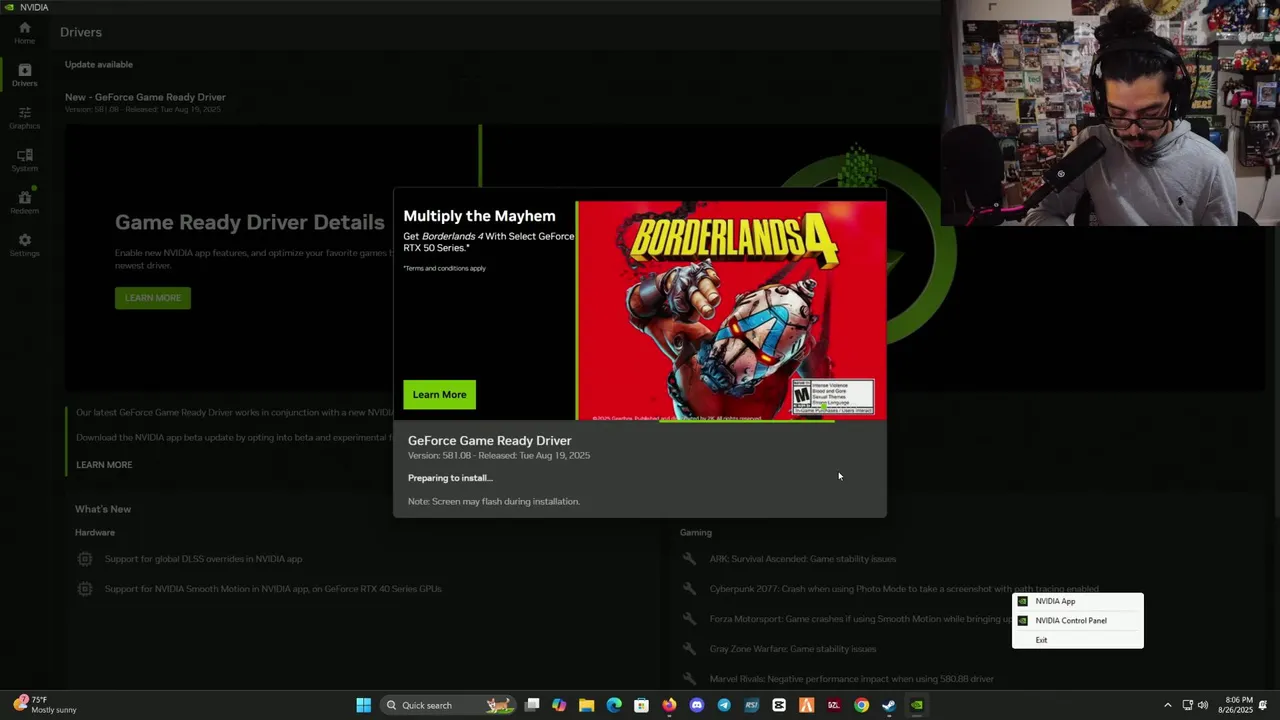This screenshot has height=720, width=1280.
Task: Open File Explorer from the taskbar
Action: click(586, 705)
